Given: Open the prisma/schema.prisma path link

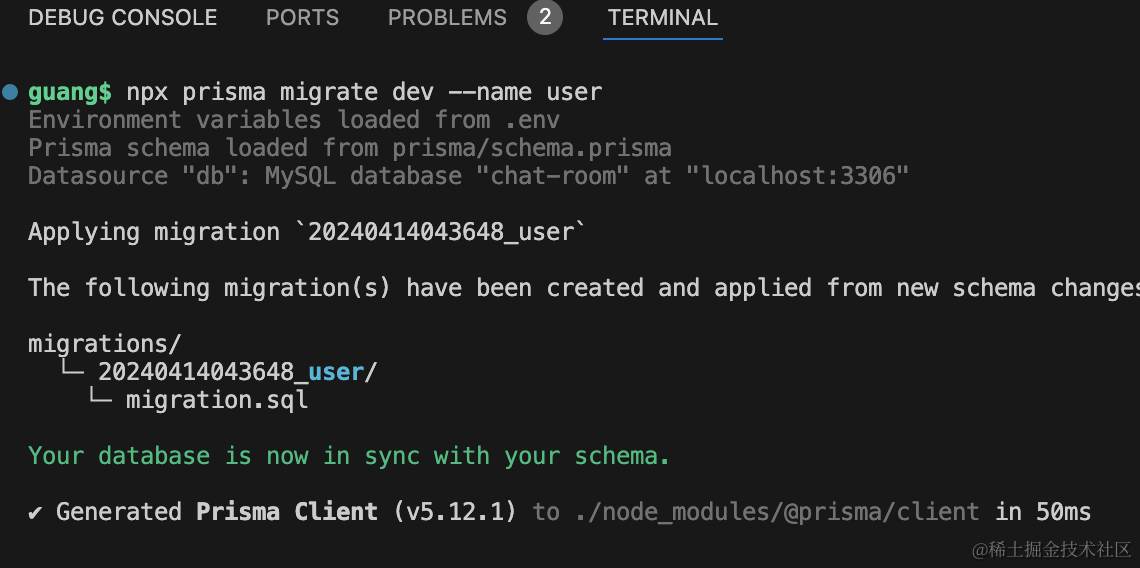Looking at the screenshot, I should pos(531,149).
